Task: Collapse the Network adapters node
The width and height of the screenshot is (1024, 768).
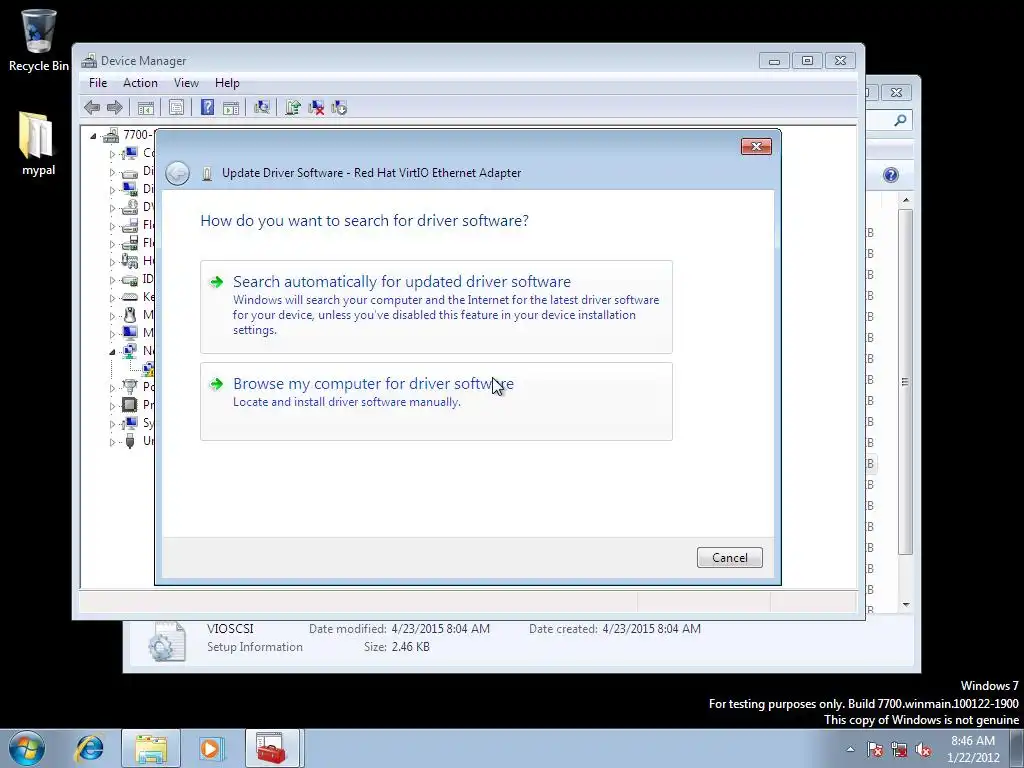Action: (112, 352)
